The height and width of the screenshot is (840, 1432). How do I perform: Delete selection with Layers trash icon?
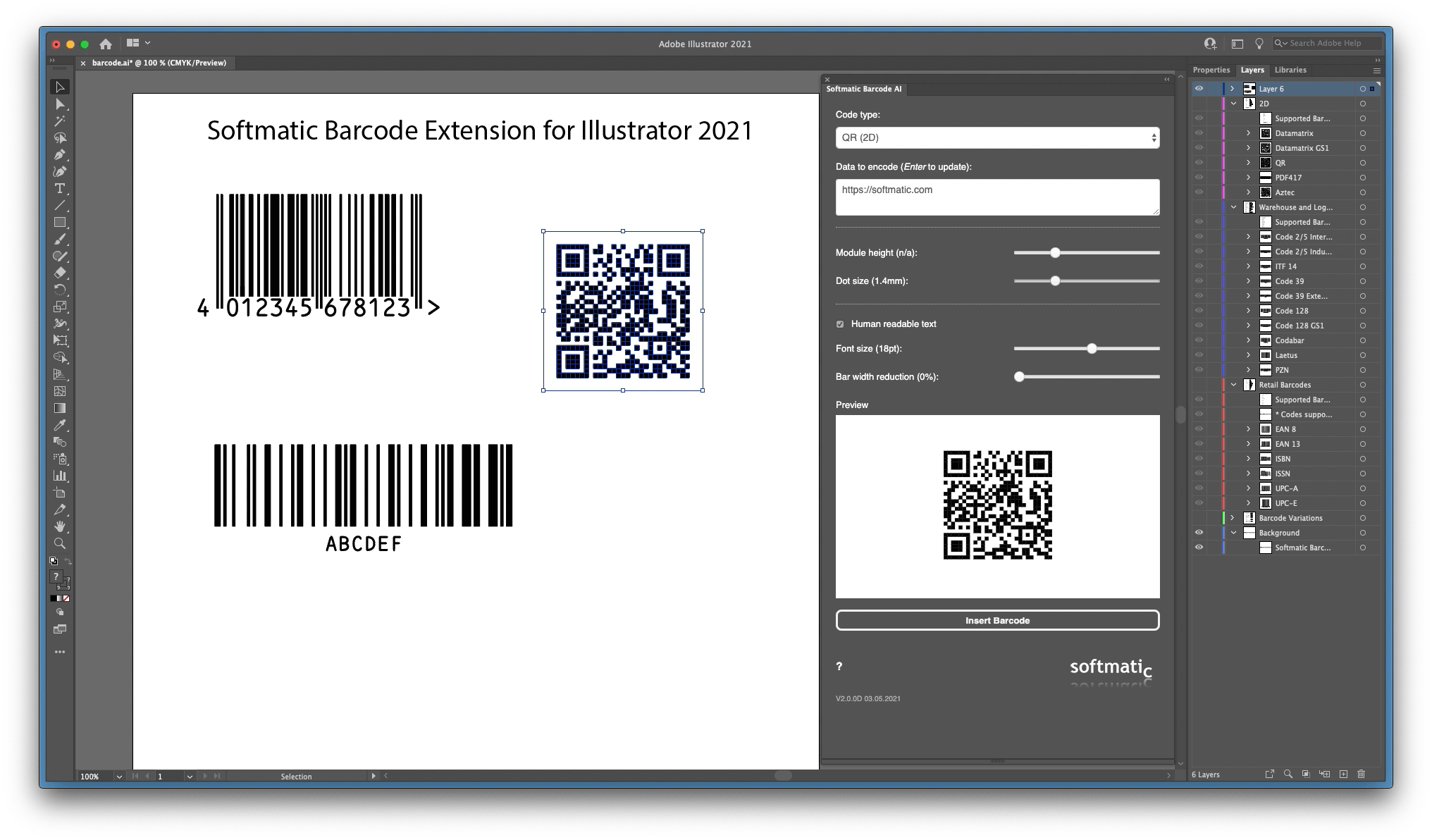tap(1362, 774)
